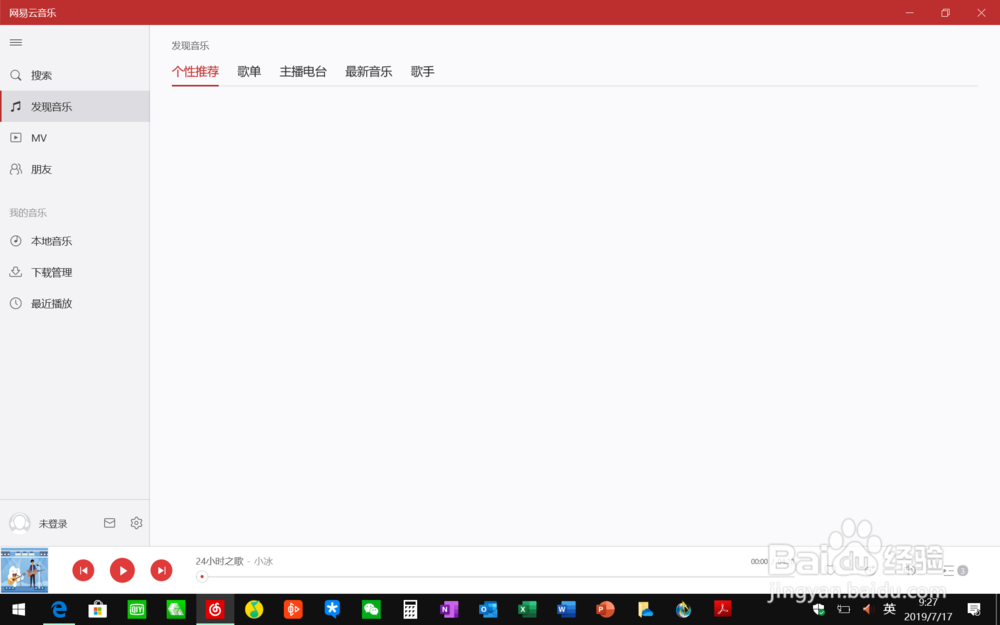The image size is (1000, 625).
Task: Switch to 最新音乐 tab
Action: pos(369,71)
